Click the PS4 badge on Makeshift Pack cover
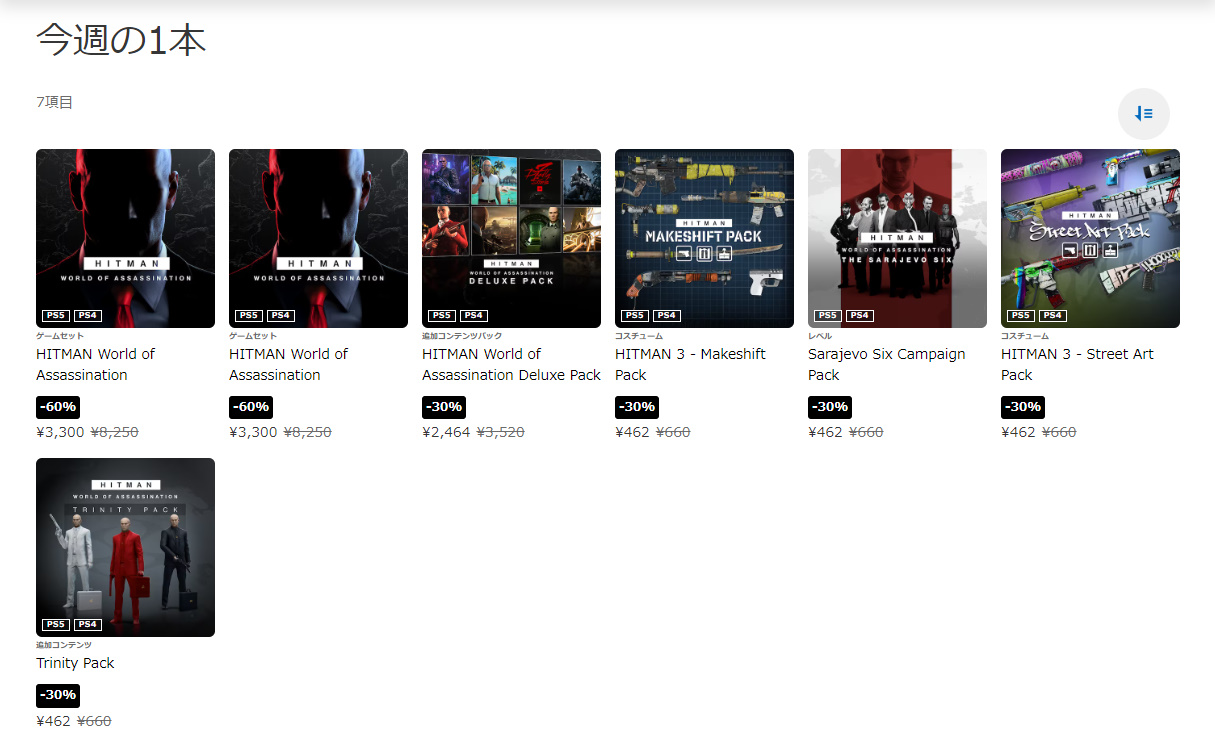This screenshot has height=730, width=1215. tap(667, 315)
